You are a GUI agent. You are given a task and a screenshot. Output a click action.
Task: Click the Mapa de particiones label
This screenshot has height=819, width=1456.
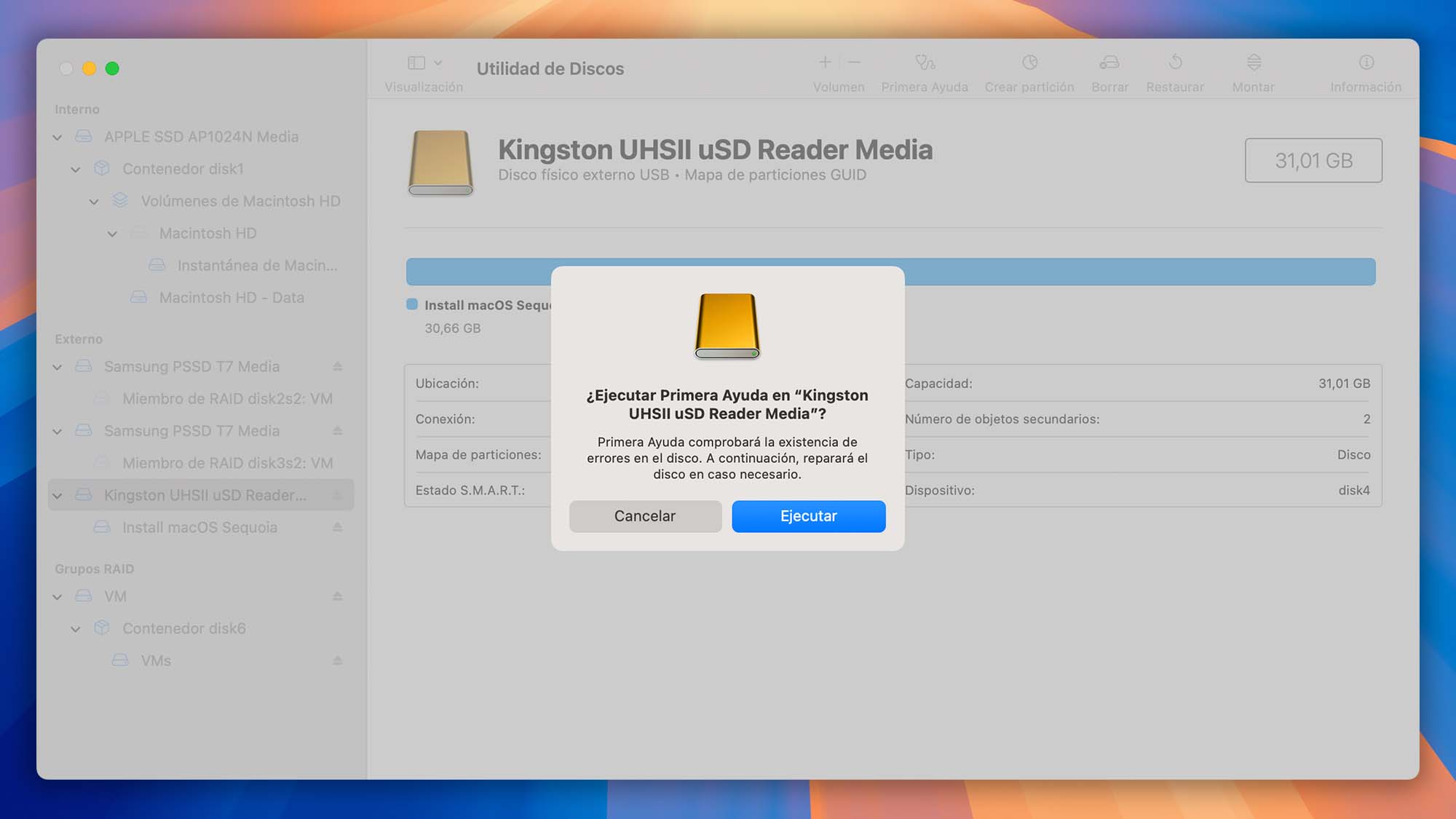click(x=478, y=455)
